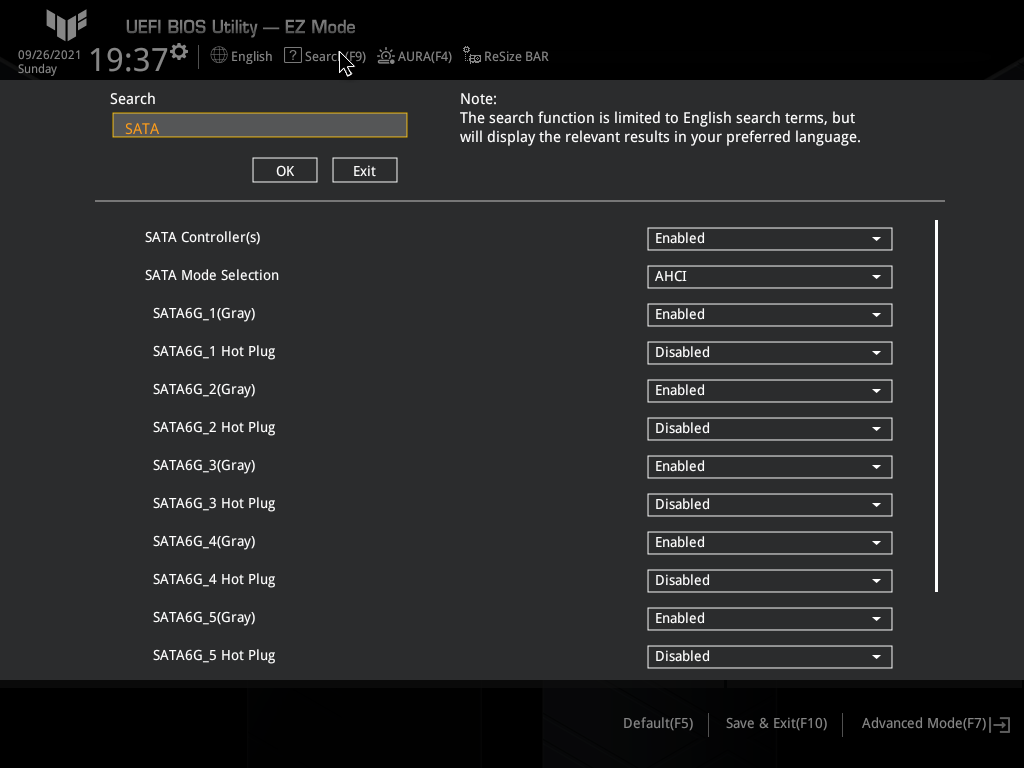Open the SATA6G_4 Hot Plug dropdown
1024x768 pixels.
pos(769,581)
